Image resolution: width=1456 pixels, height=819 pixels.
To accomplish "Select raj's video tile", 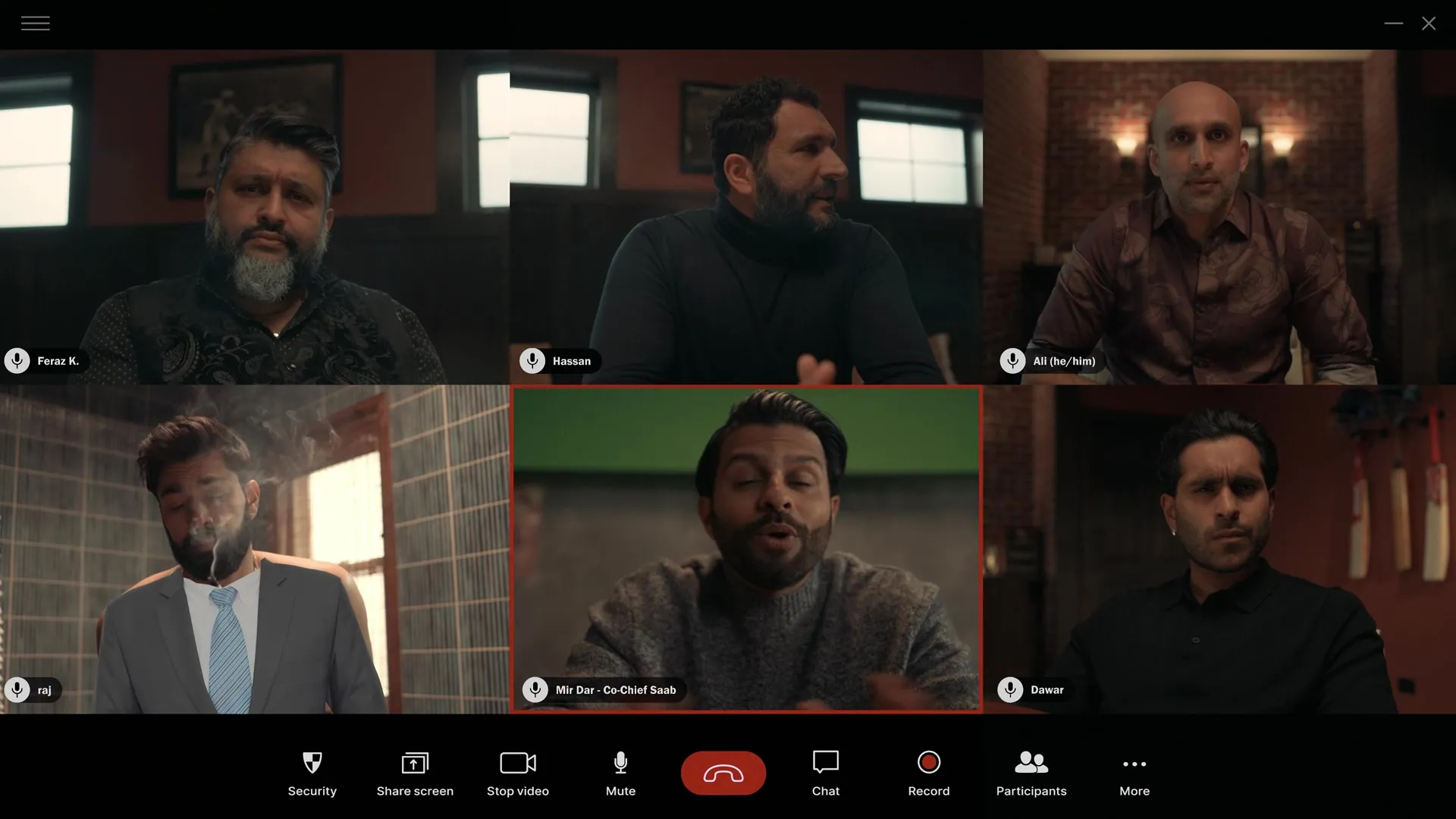I will point(255,549).
